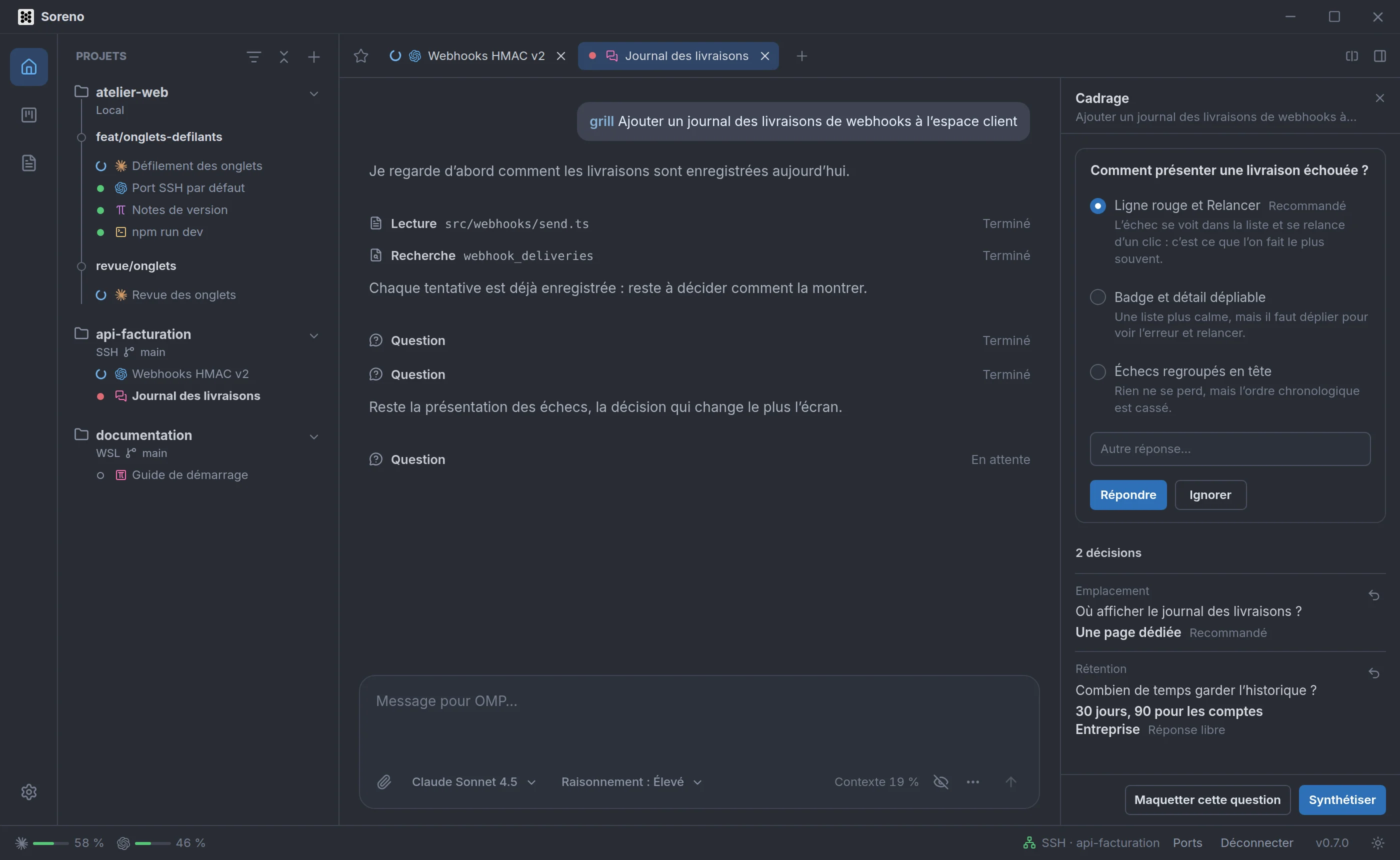Collapse the documentation project
Screen dimensions: 1400x860
pyautogui.click(x=314, y=437)
